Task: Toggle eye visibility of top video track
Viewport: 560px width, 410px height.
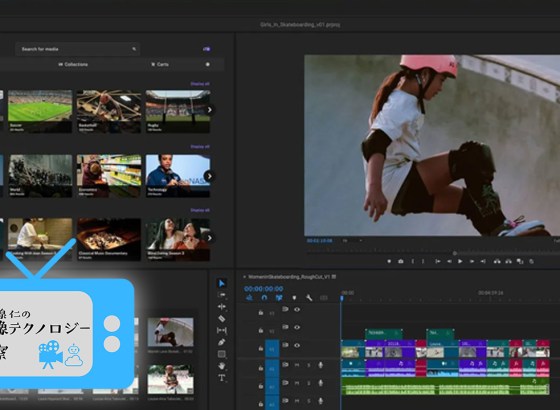Action: coord(297,309)
